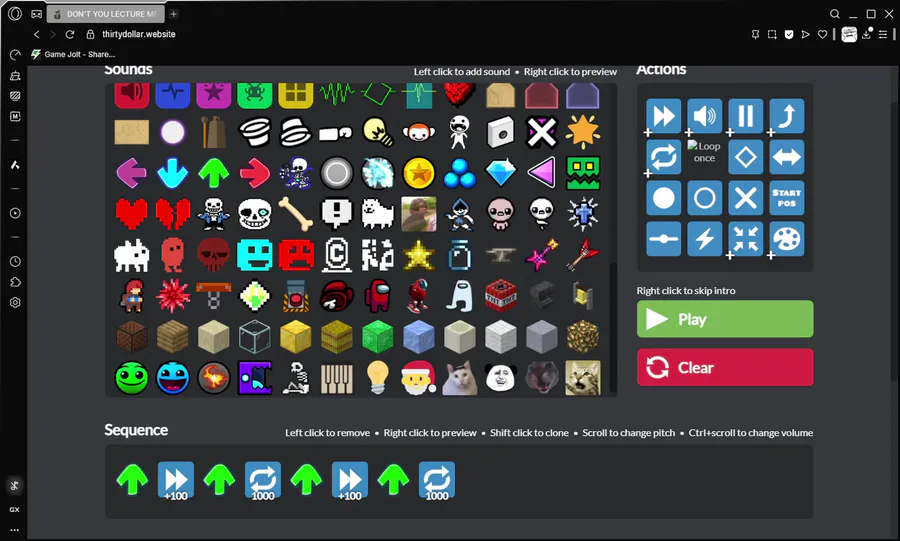This screenshot has width=900, height=541.
Task: Focus the thirtydollar.website address bar
Action: coord(139,34)
